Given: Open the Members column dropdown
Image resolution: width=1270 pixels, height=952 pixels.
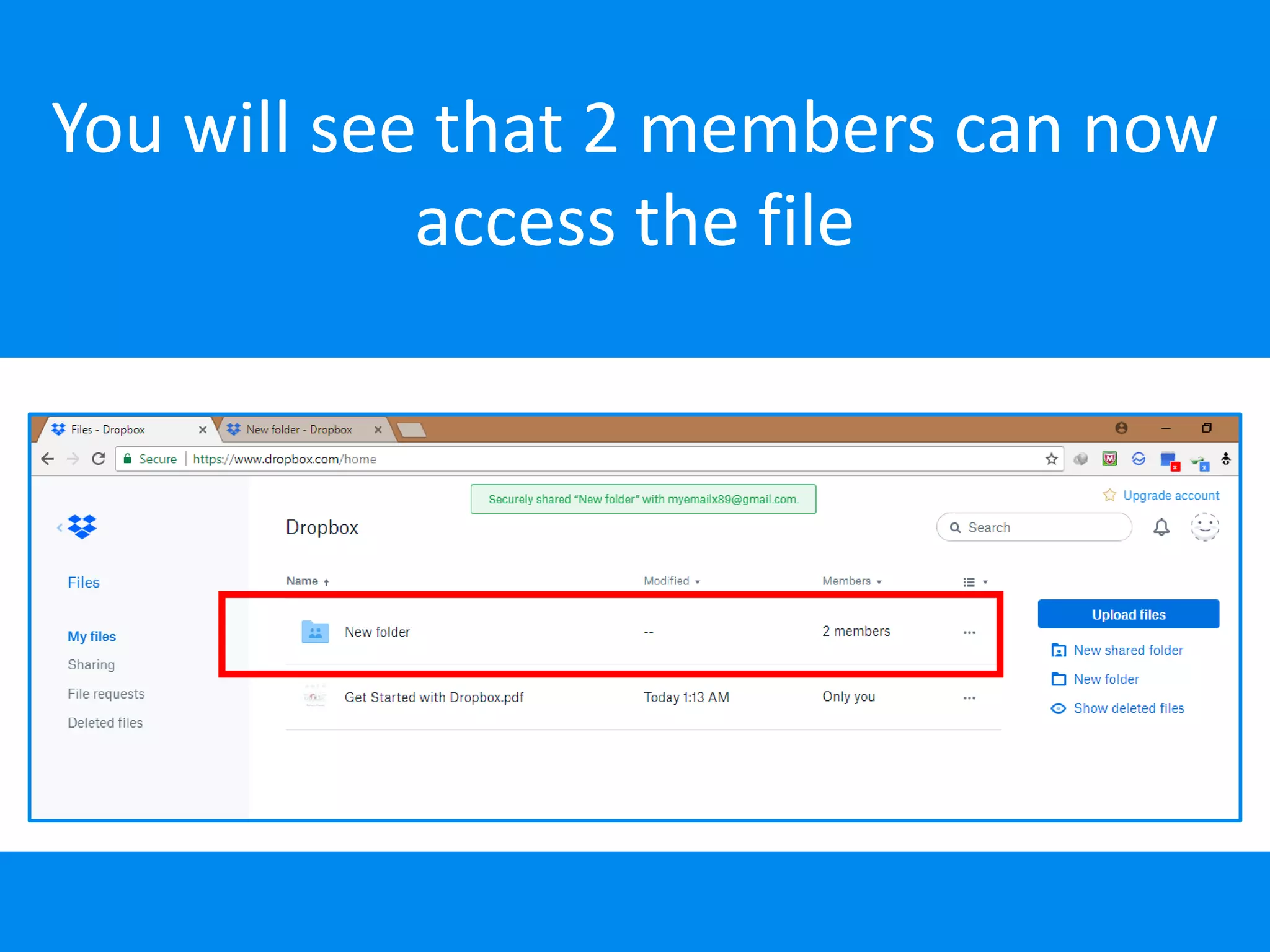Looking at the screenshot, I should [x=851, y=581].
